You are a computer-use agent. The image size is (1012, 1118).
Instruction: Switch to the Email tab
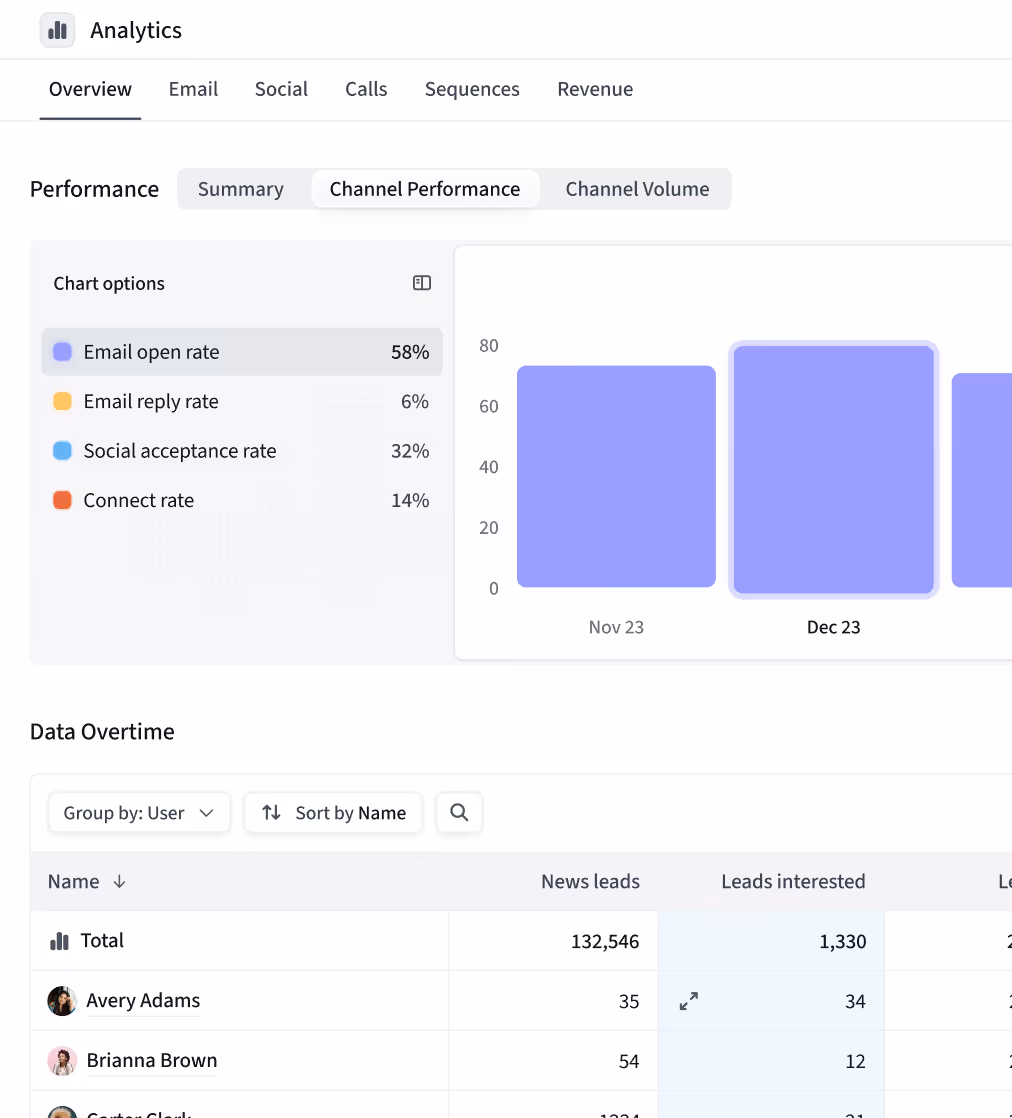coord(193,89)
